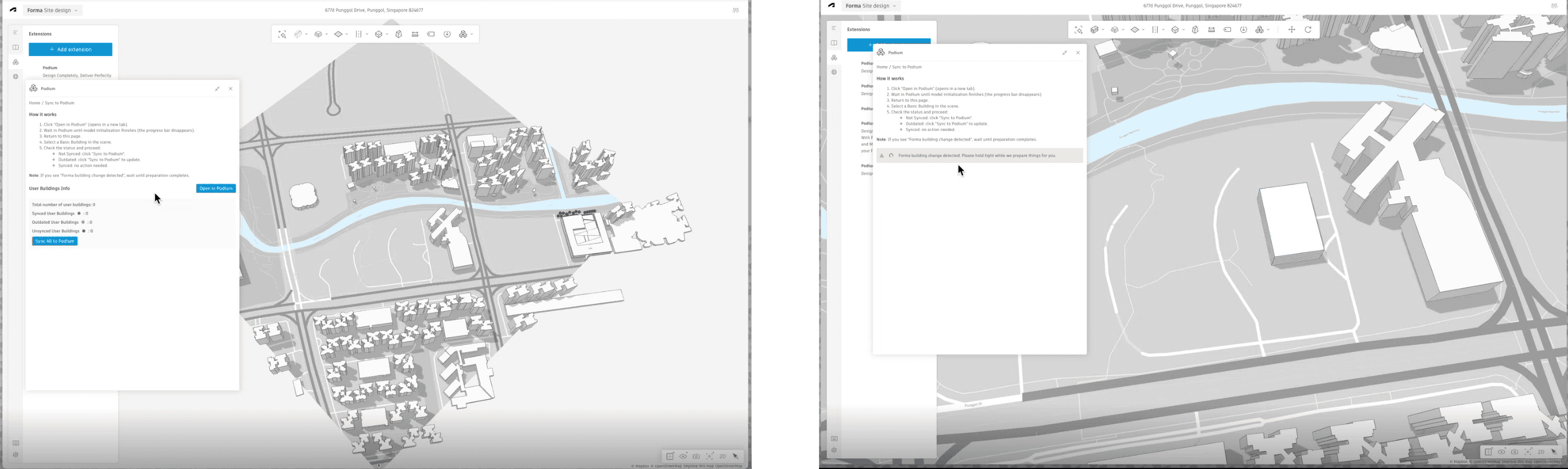The image size is (1568, 469).
Task: Click the Open in Podium button
Action: click(216, 189)
